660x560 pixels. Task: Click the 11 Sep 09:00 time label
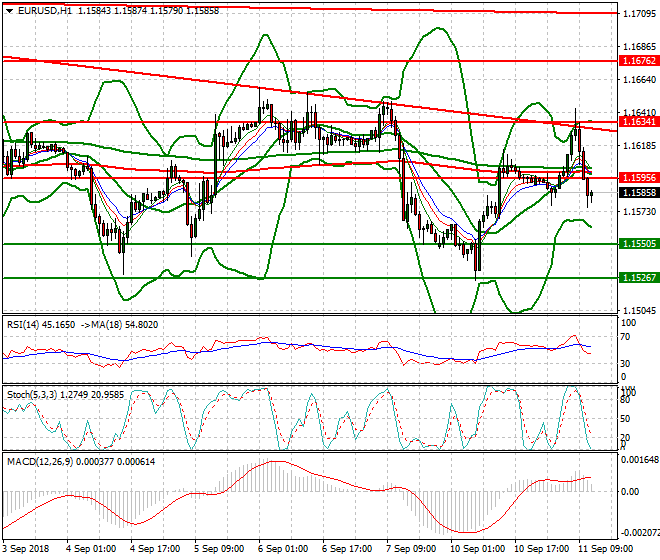(605, 549)
